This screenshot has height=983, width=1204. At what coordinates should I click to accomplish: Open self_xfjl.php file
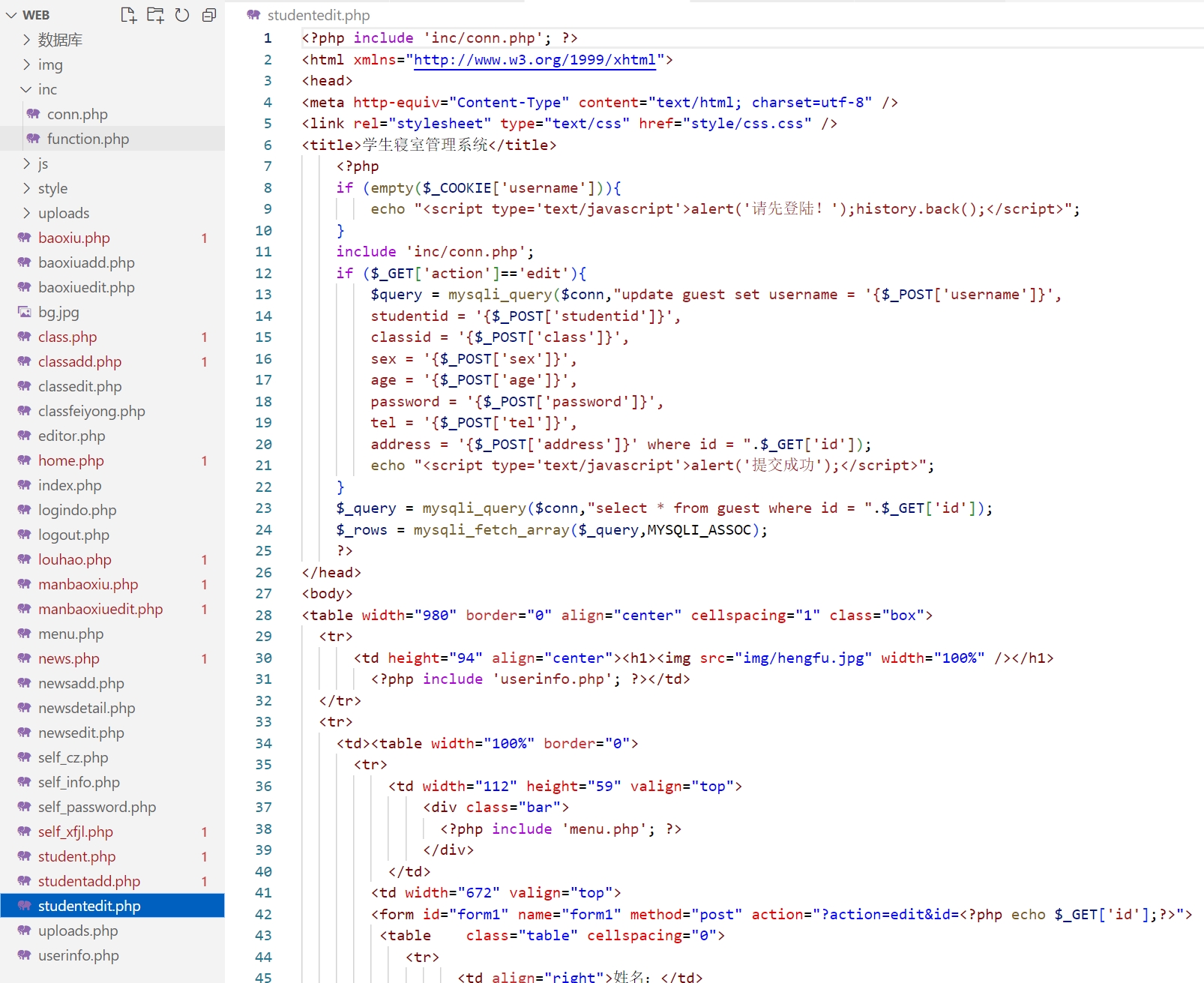tap(112, 832)
